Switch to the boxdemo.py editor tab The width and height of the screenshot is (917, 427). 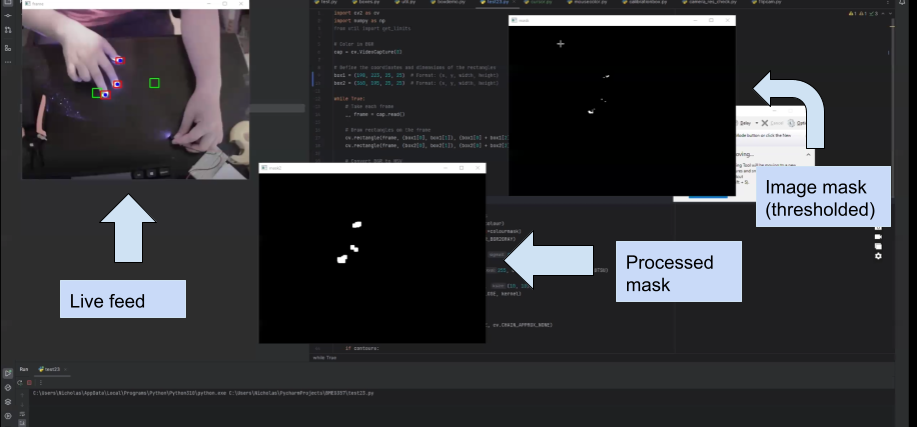pos(447,2)
